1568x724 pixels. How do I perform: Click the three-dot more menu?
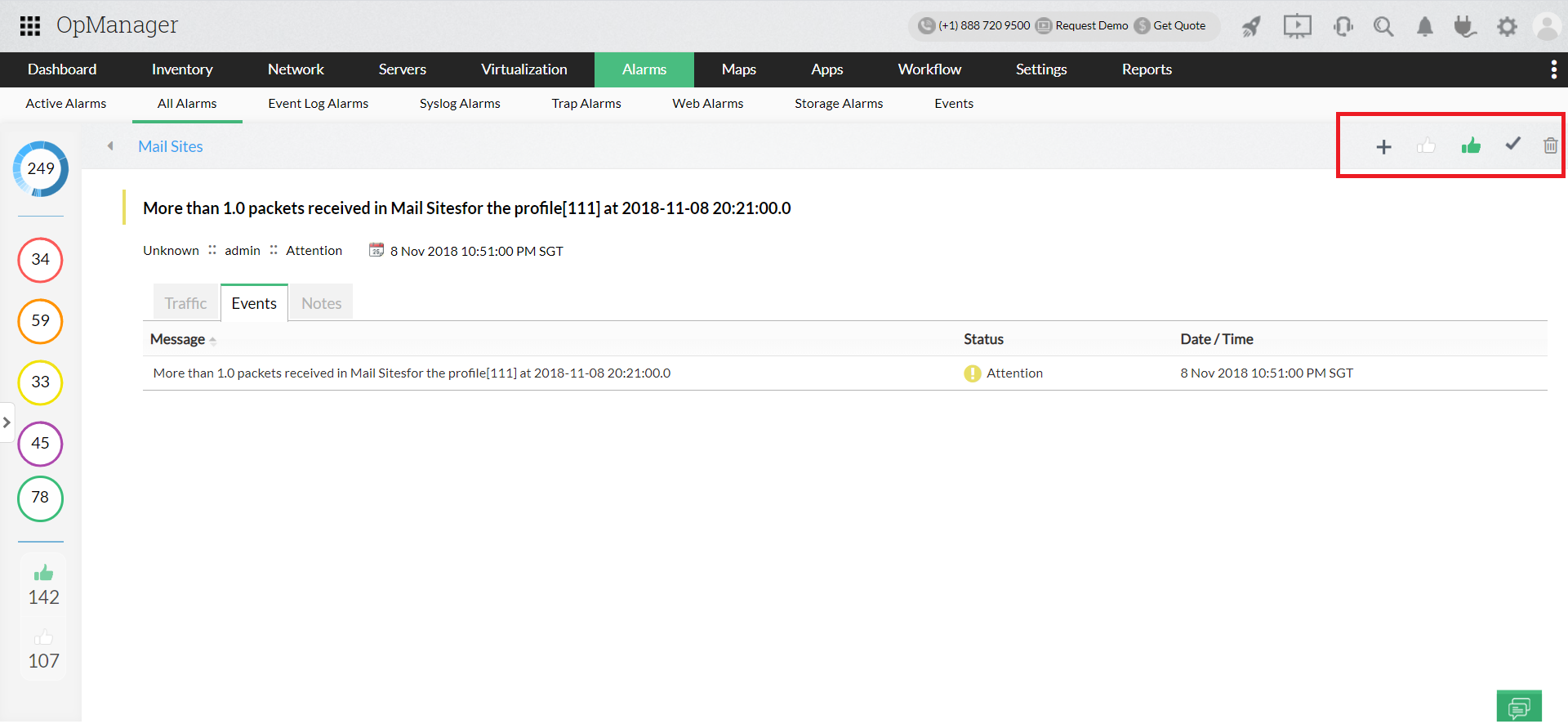1553,69
